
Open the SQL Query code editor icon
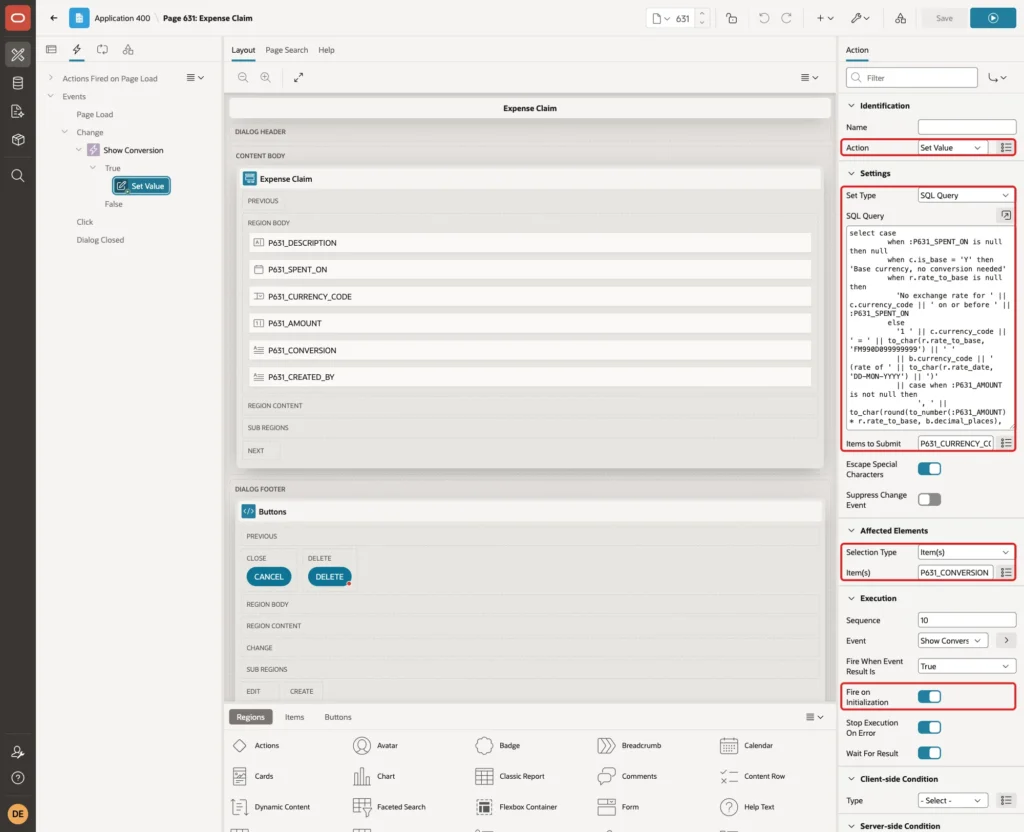tap(1006, 215)
